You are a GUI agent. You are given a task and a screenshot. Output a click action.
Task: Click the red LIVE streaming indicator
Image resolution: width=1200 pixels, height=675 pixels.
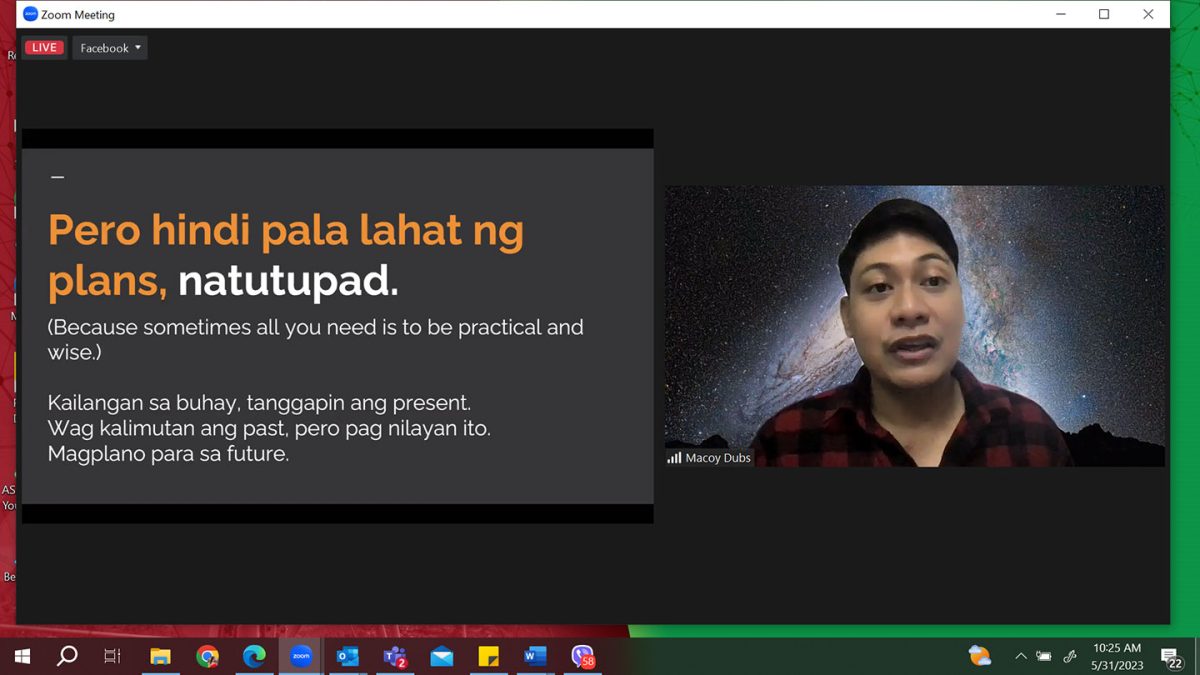pos(45,48)
